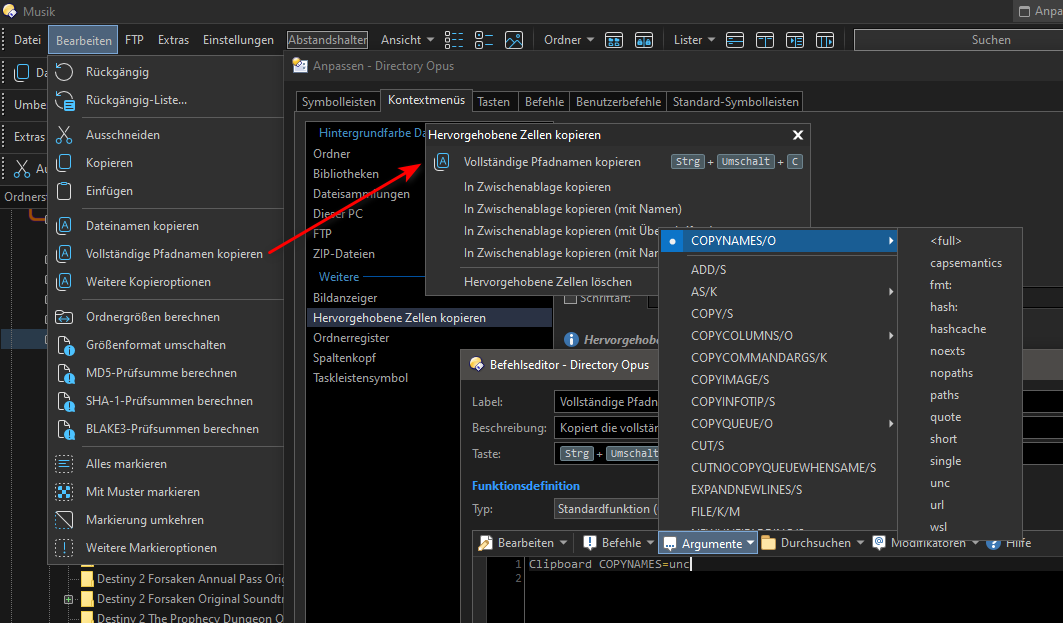Click the Abstandshalter toolbar item
This screenshot has width=1063, height=623.
(327, 40)
